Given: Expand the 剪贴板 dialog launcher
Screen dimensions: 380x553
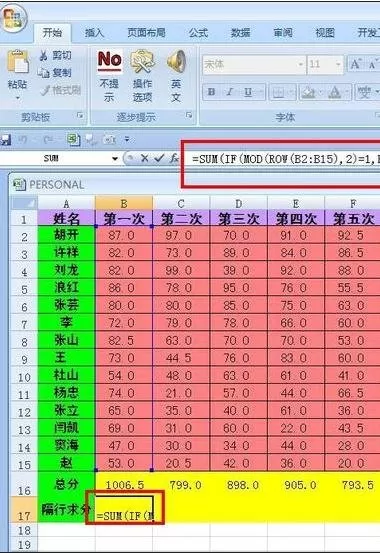Looking at the screenshot, I should [81, 115].
